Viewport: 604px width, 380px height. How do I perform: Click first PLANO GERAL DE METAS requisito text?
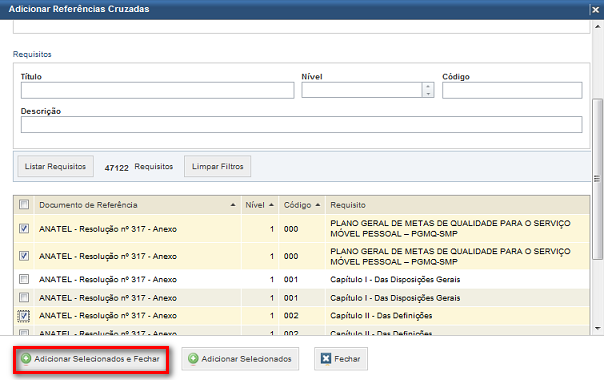(450, 229)
